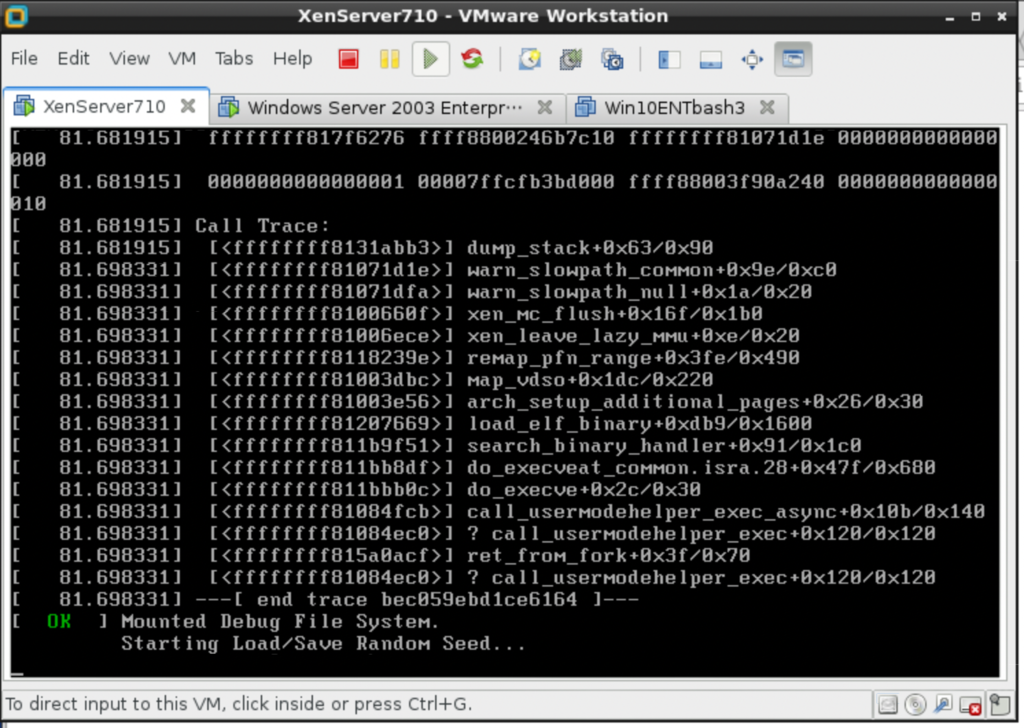
Task: Toggle the library sidebar panel
Action: point(669,59)
